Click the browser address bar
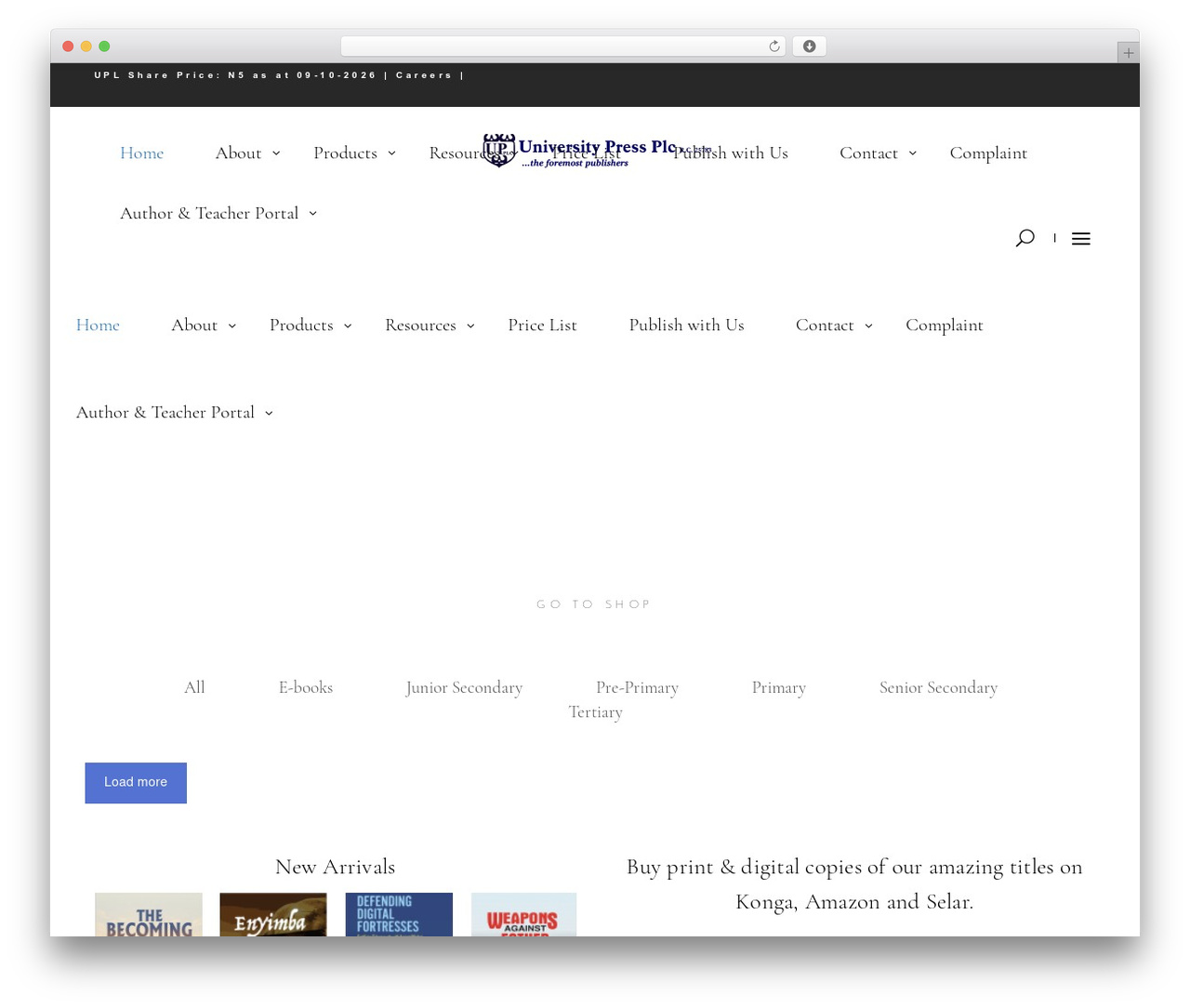Viewport: 1190px width, 1008px height. 562,46
